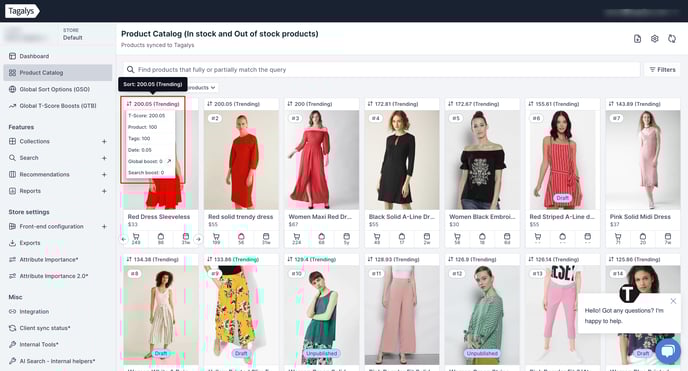This screenshot has width=688, height=371.
Task: Click global boost arrow link icon
Action: pyautogui.click(x=169, y=161)
